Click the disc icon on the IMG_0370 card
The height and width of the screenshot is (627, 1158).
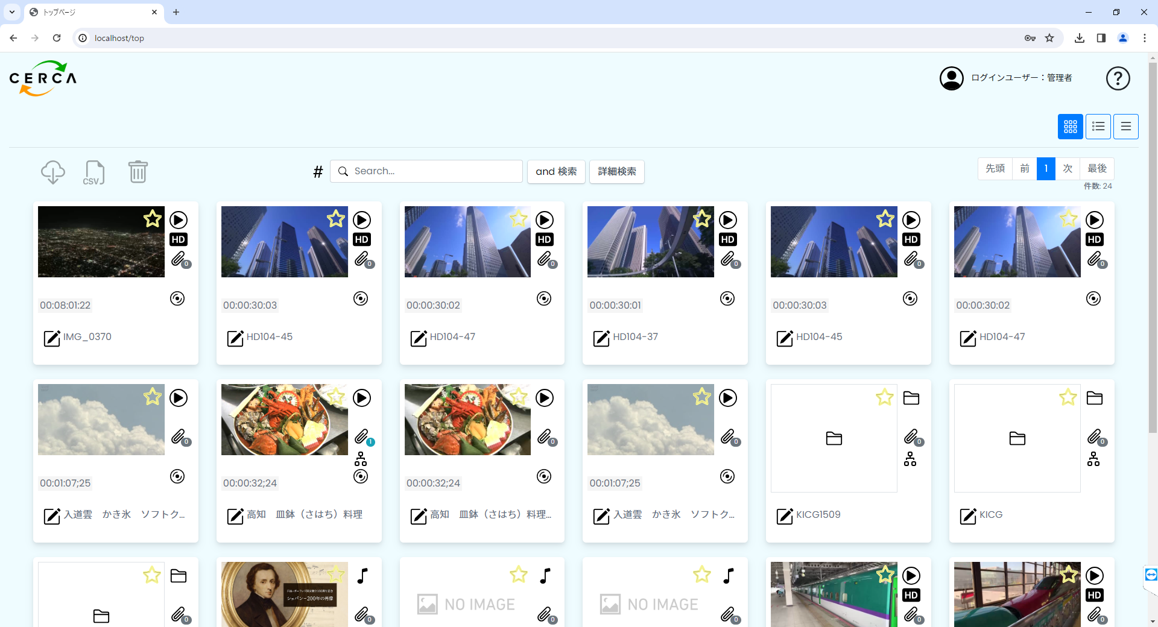pos(177,298)
